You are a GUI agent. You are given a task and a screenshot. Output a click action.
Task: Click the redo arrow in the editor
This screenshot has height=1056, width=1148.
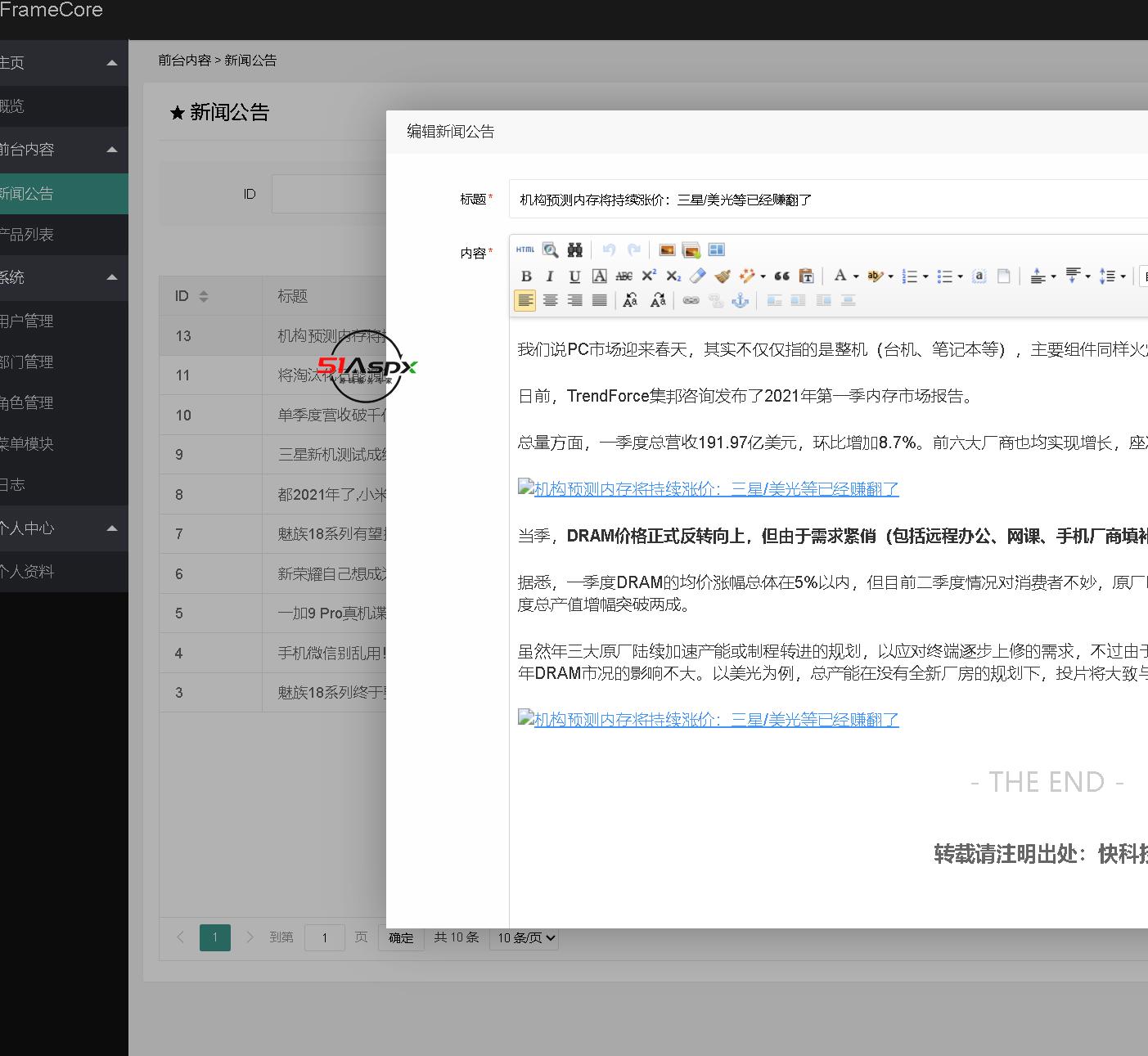[x=633, y=249]
